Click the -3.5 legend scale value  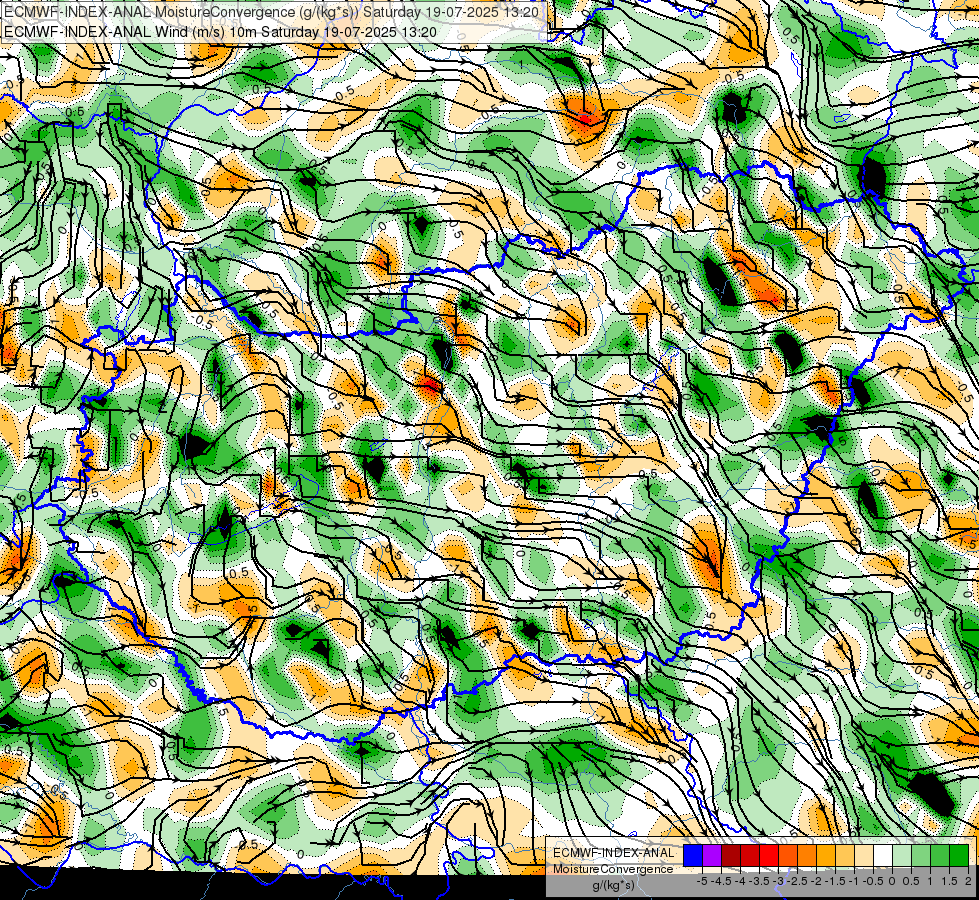click(759, 881)
